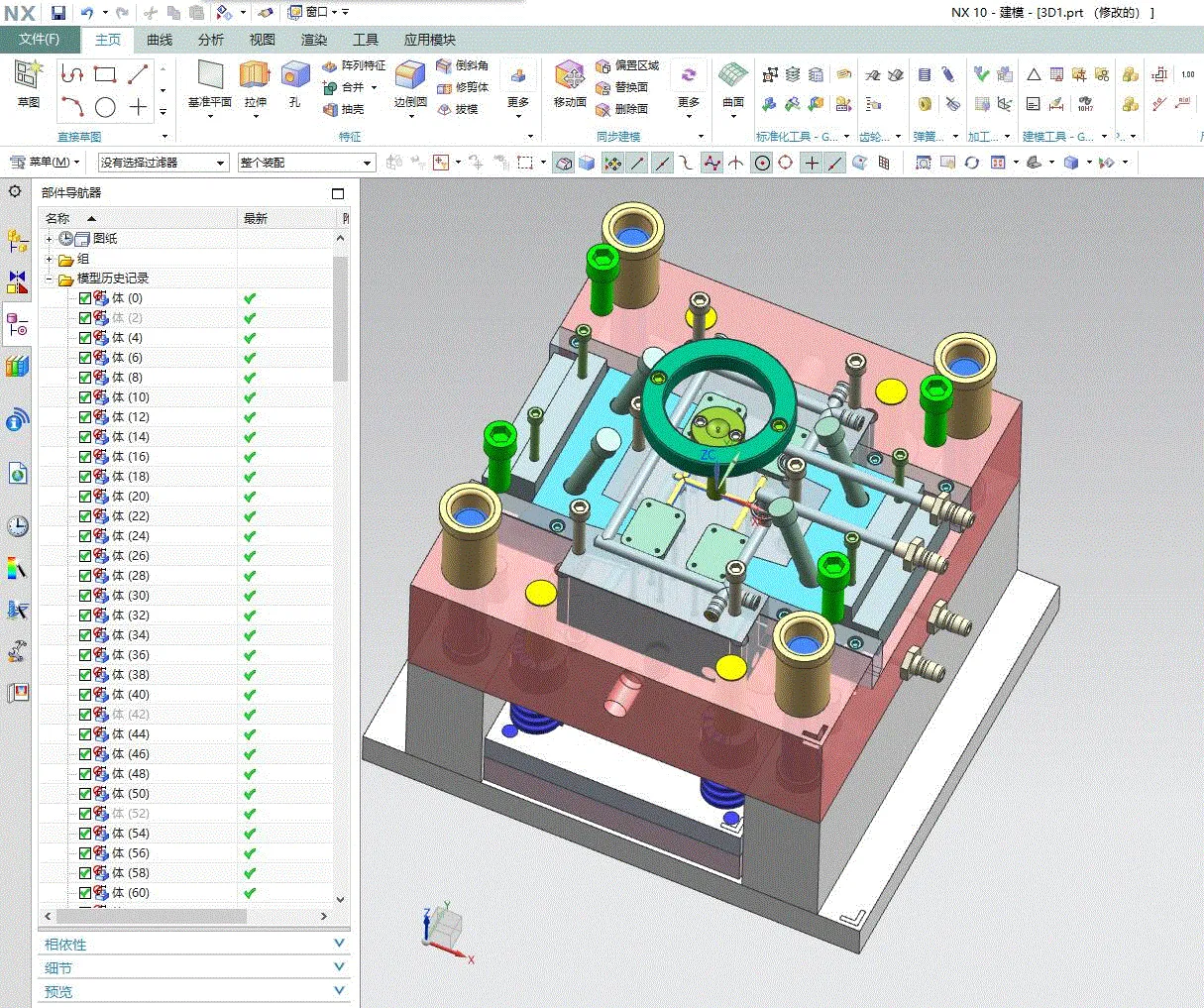1204x1008 pixels.
Task: Switch to the 应用模块 ribbon tab
Action: (430, 40)
